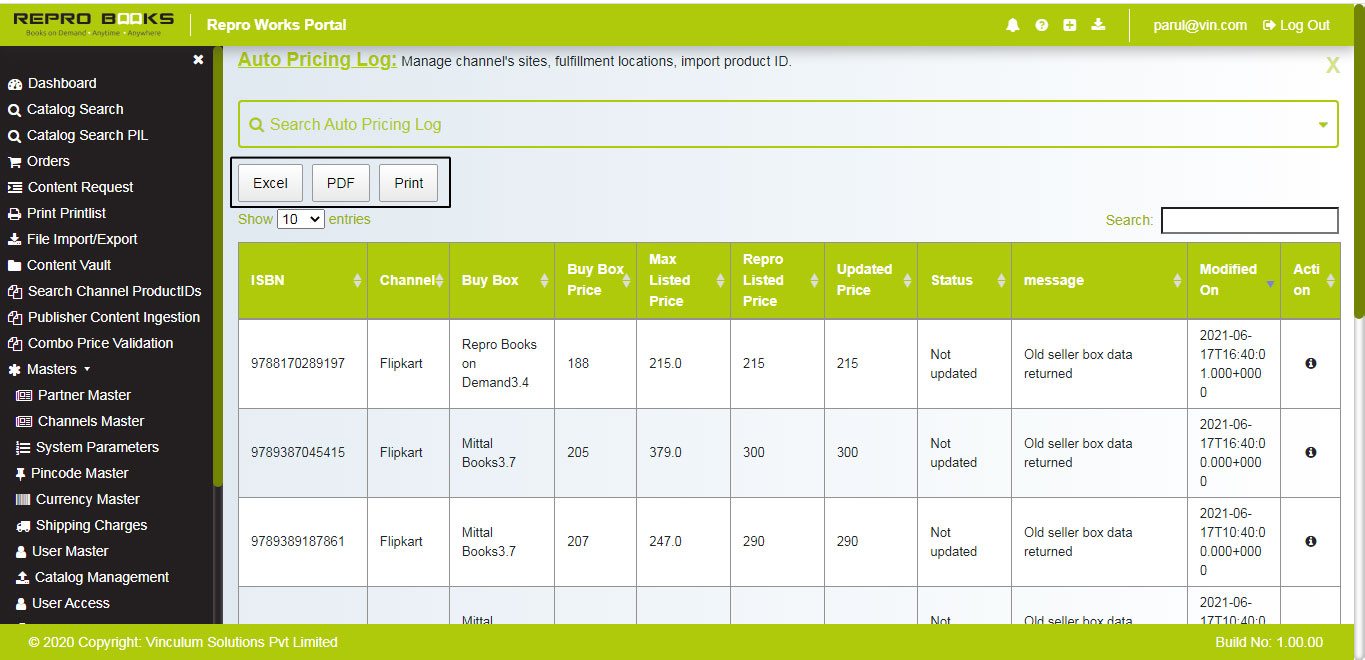Viewport: 1365px width, 660px height.
Task: Go to Channels Master in sidebar
Action: coord(90,421)
